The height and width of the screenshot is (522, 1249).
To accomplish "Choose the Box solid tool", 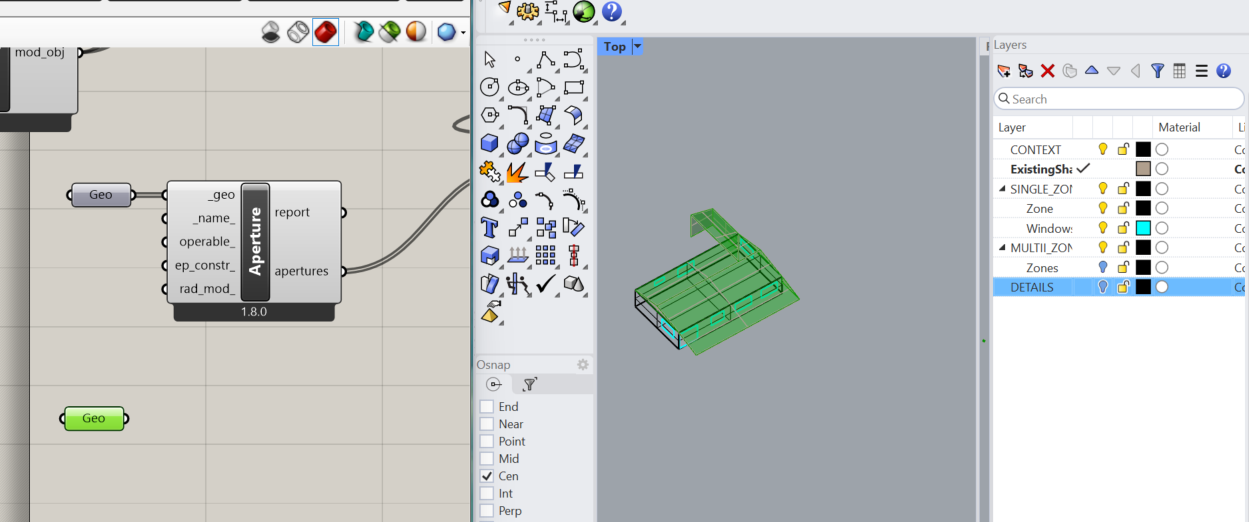I will tap(490, 143).
